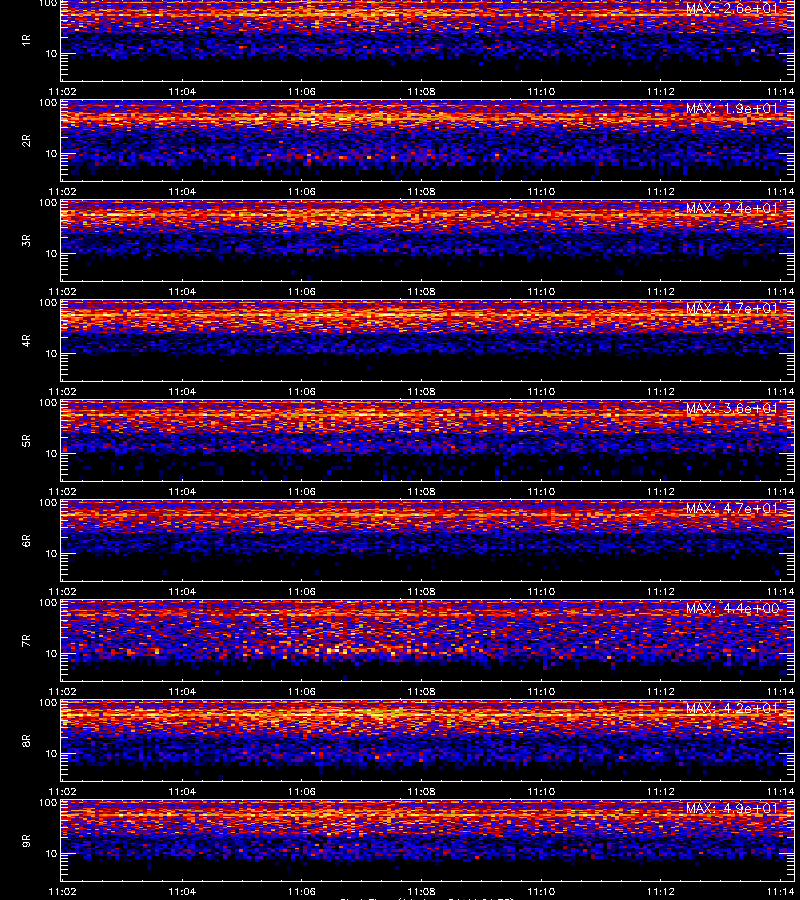800x900 pixels.
Task: Select the 'MAX: 4.7e+01' readout in 4R panel
Action: (732, 308)
